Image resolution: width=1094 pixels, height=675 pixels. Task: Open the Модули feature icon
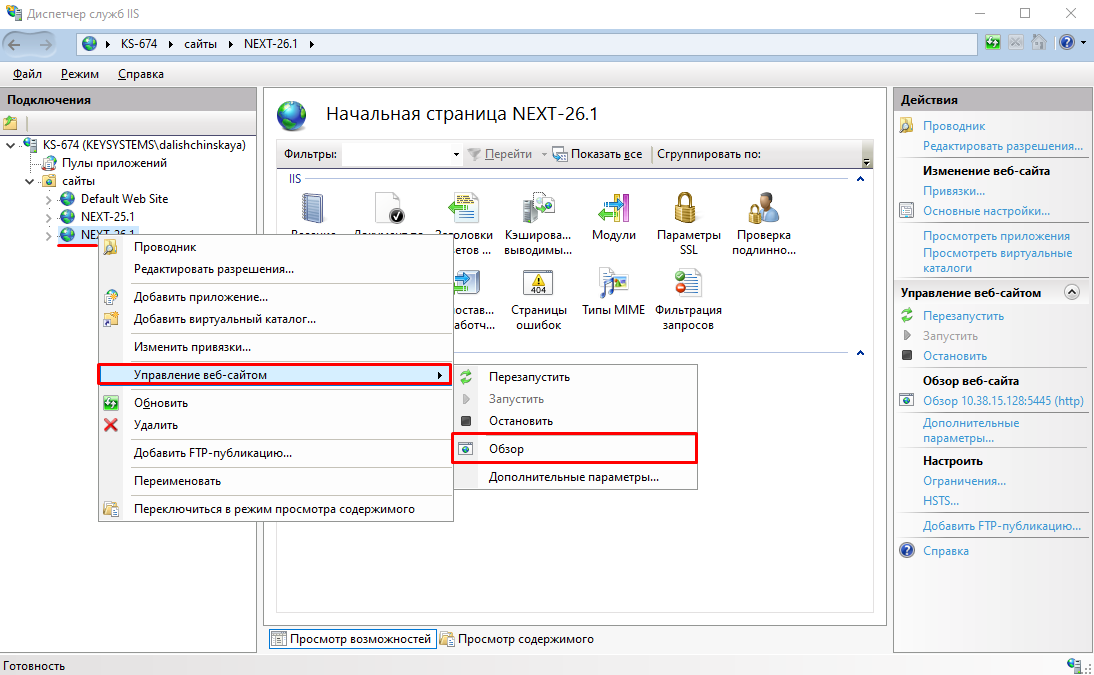click(613, 212)
